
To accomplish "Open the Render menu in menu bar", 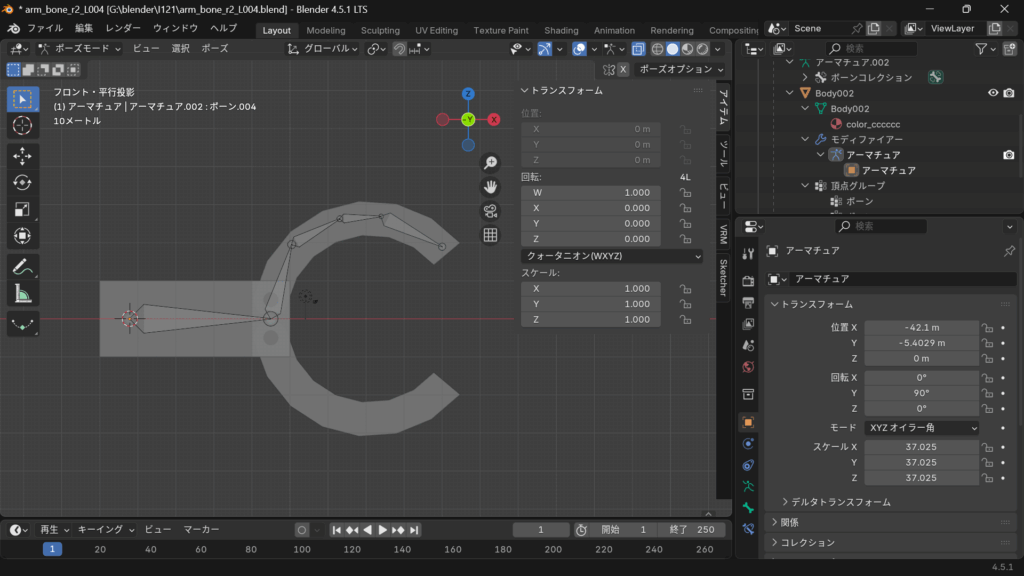I will [122, 28].
